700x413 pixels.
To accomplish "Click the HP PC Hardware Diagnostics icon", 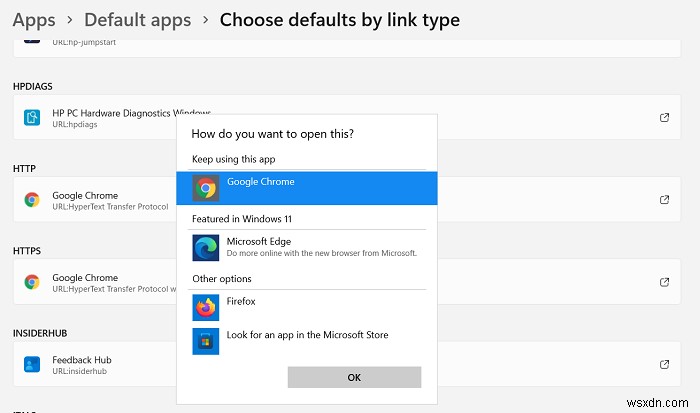I will [32, 118].
